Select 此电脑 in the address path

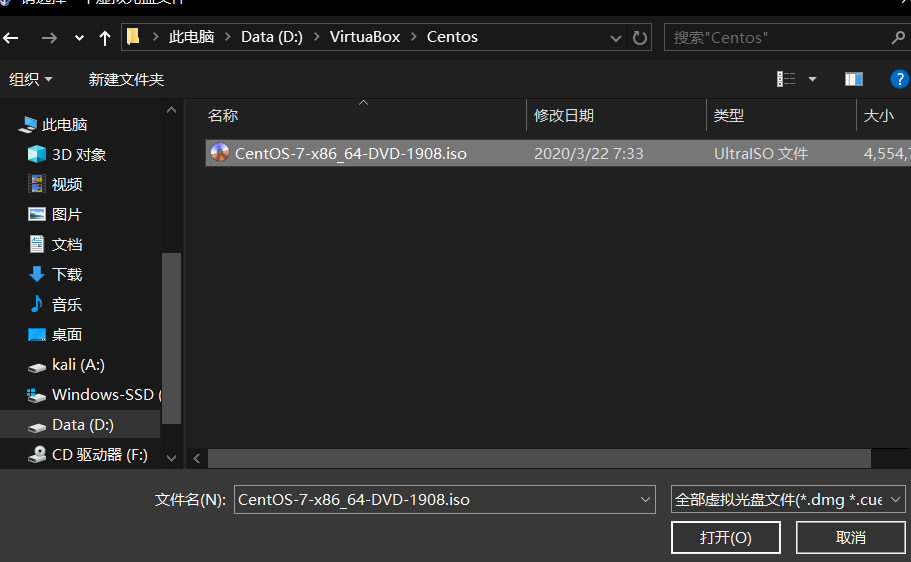(x=191, y=37)
